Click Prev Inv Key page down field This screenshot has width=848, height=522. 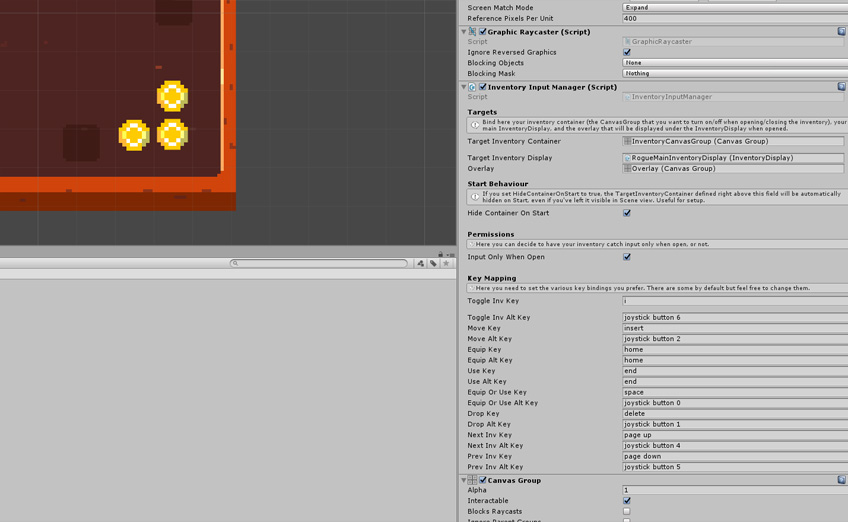(735, 457)
